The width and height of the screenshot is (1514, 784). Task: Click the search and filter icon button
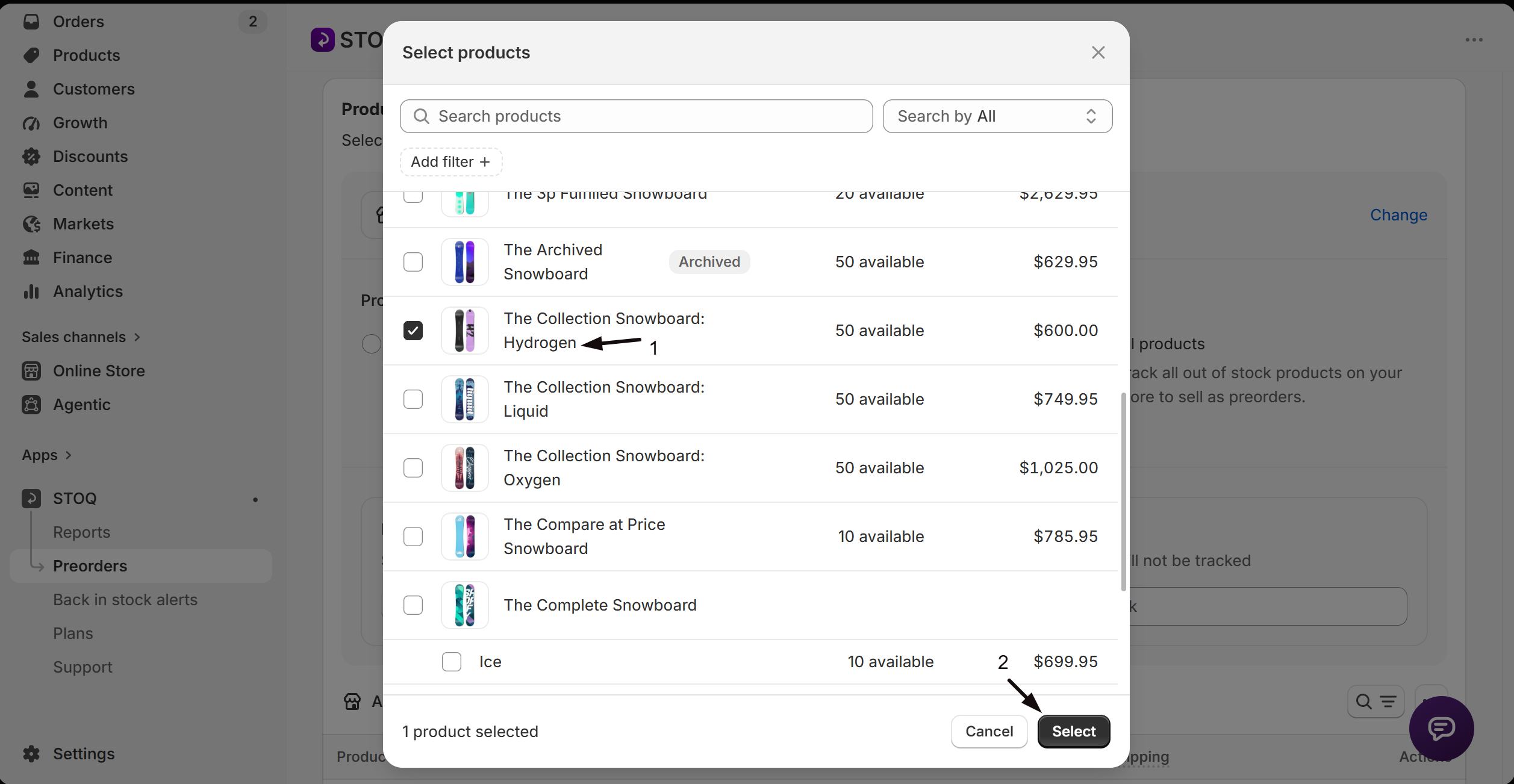point(1375,702)
